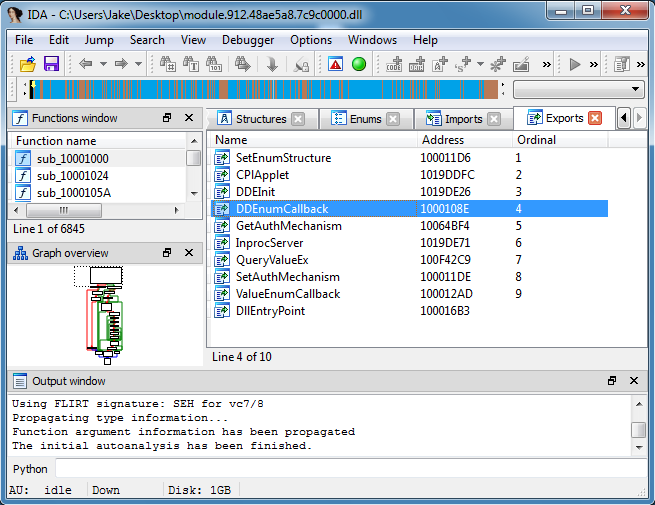Viewport: 655px width, 505px height.
Task: Expand the back history dropdown arrow
Action: coord(103,64)
